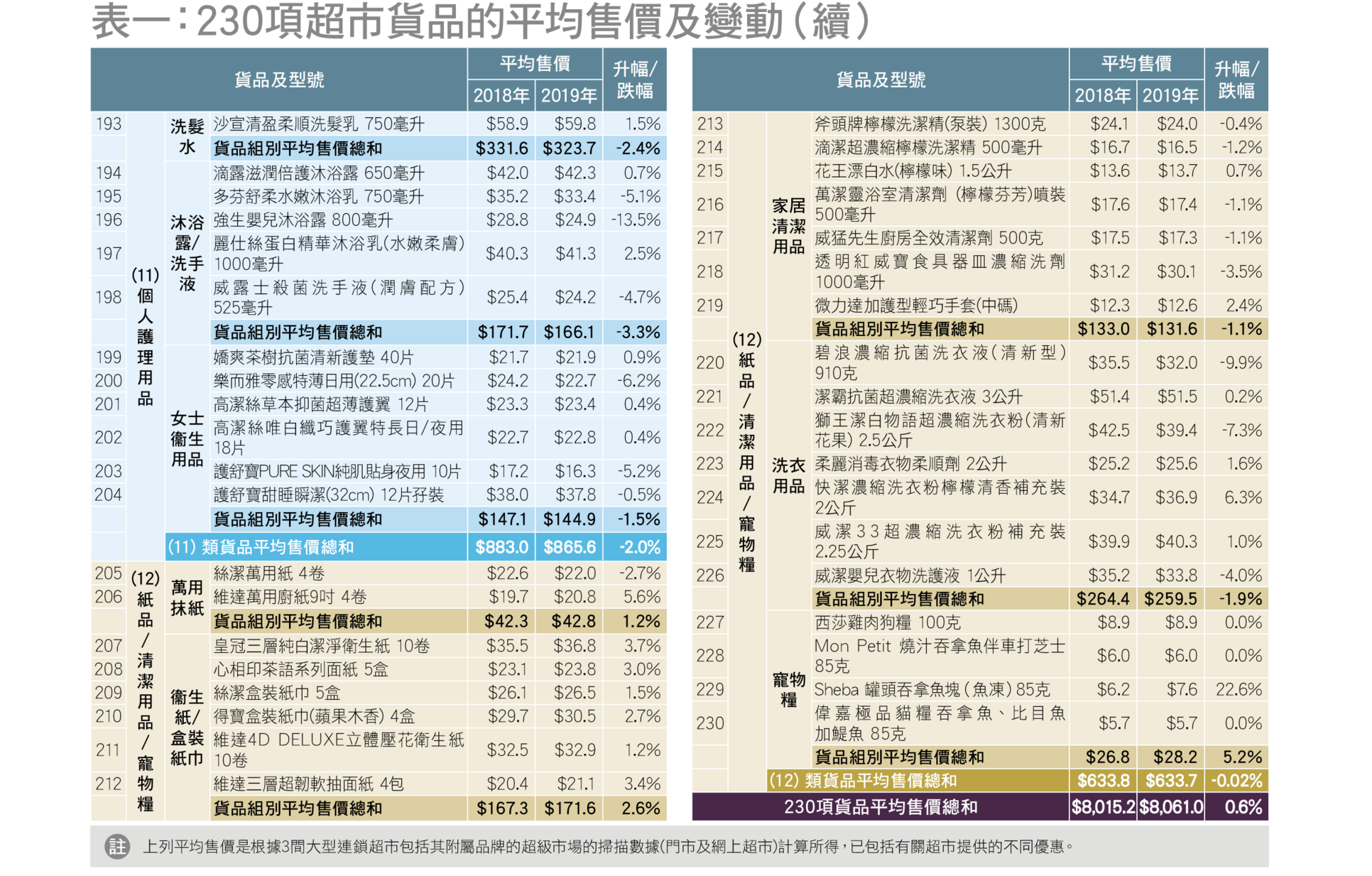Click 得寶盒裝紙巾(蘋果木香) 4盒
Image resolution: width=1372 pixels, height=876 pixels.
pos(316,718)
